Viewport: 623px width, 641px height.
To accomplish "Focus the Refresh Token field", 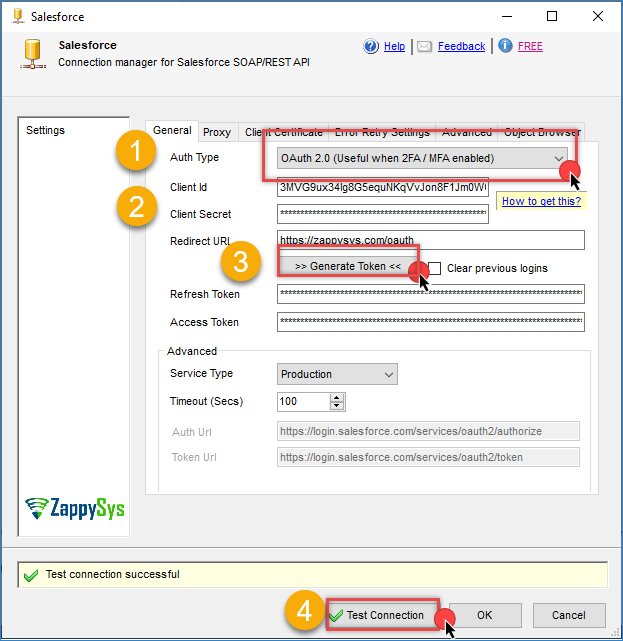I will pyautogui.click(x=430, y=294).
